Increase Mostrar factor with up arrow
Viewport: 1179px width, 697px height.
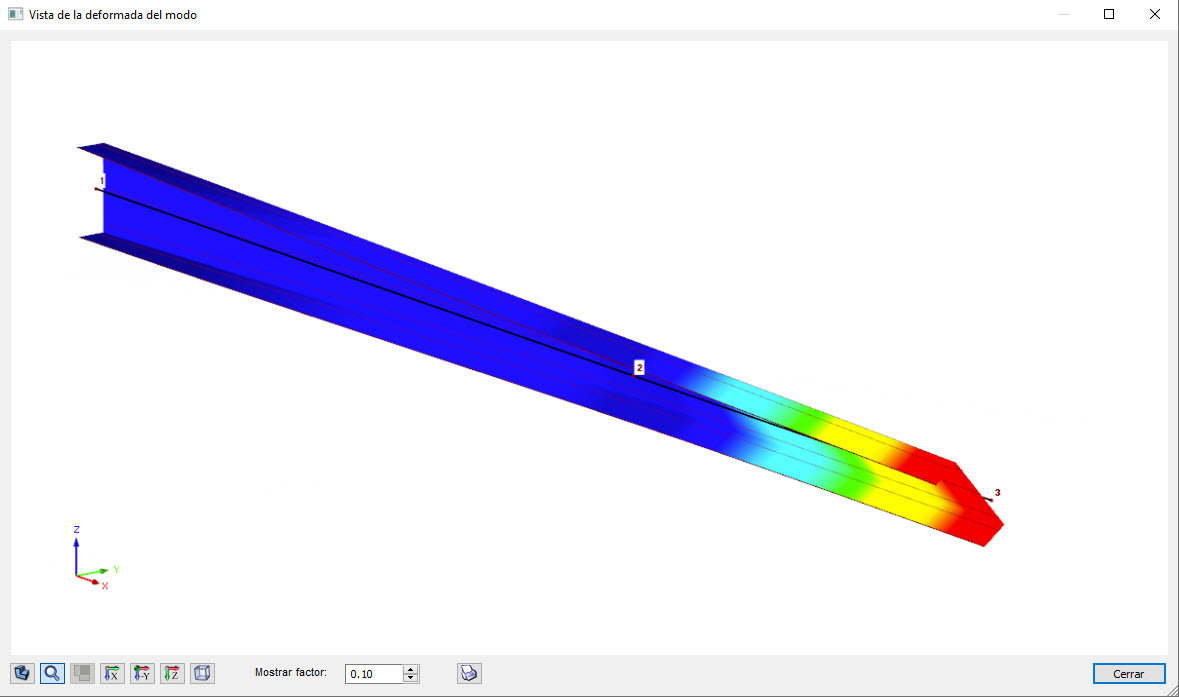point(411,669)
